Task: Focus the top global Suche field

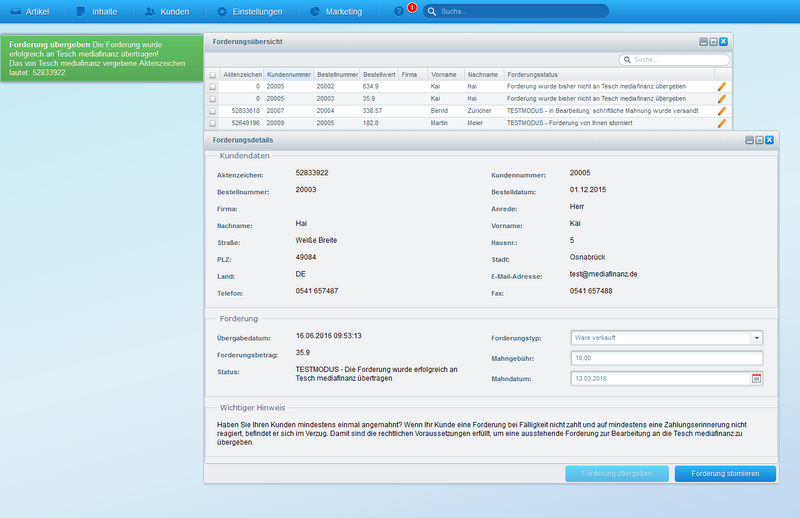Action: pos(516,11)
